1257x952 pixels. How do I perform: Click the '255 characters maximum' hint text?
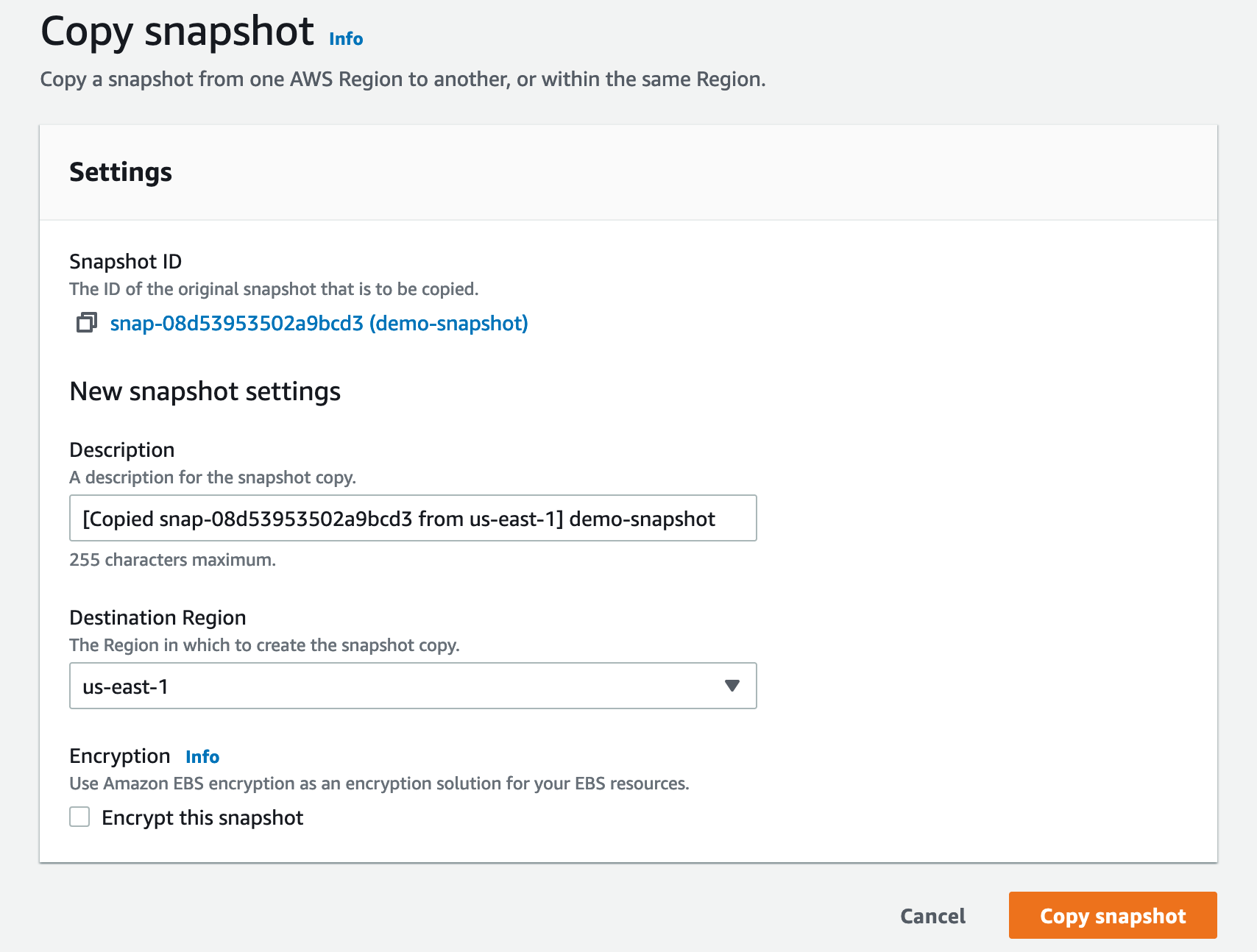point(172,560)
